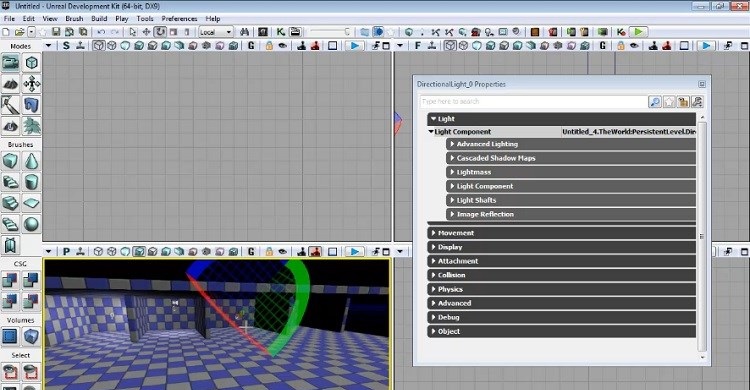Image resolution: width=750 pixels, height=390 pixels.
Task: Select the Cylinder brush builder
Action: tap(31, 182)
